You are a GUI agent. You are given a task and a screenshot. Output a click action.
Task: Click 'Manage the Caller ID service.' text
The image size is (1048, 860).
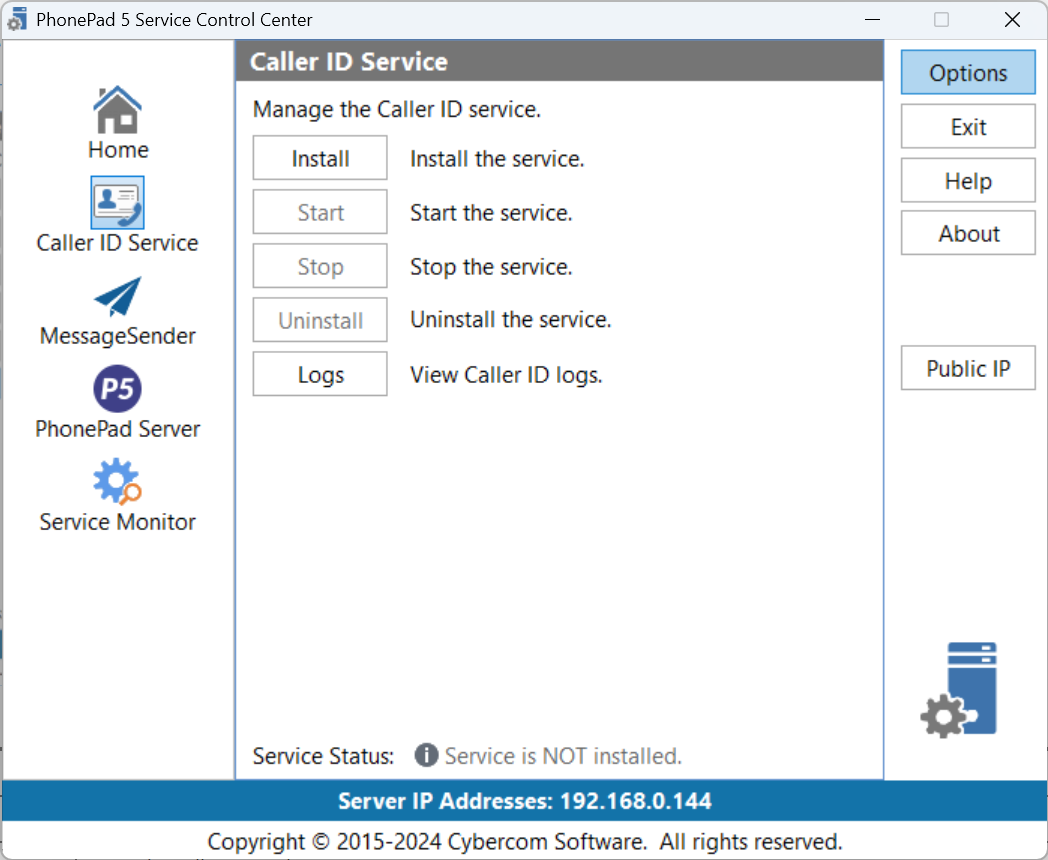[397, 109]
